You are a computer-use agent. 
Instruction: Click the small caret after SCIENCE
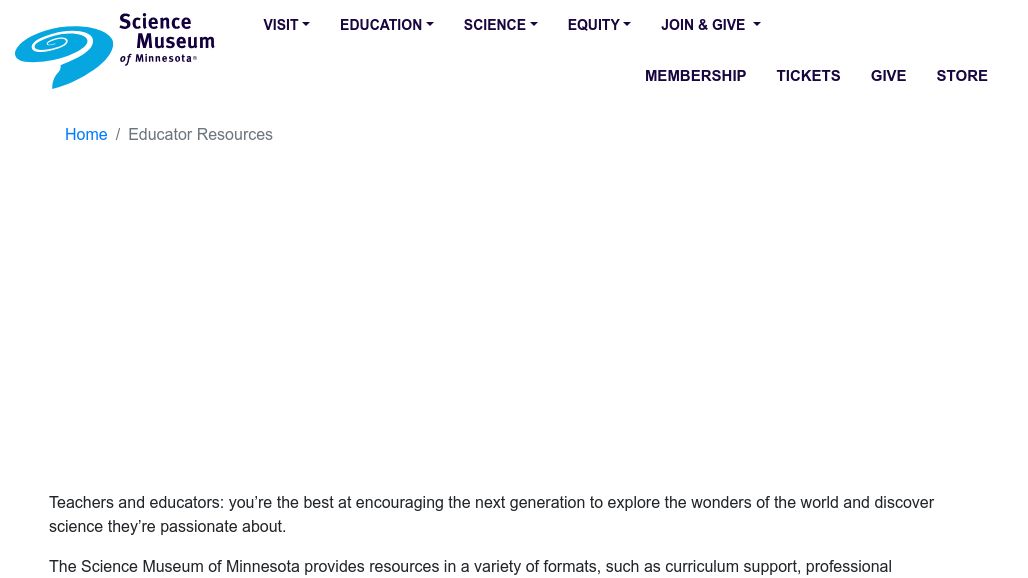tap(534, 24)
